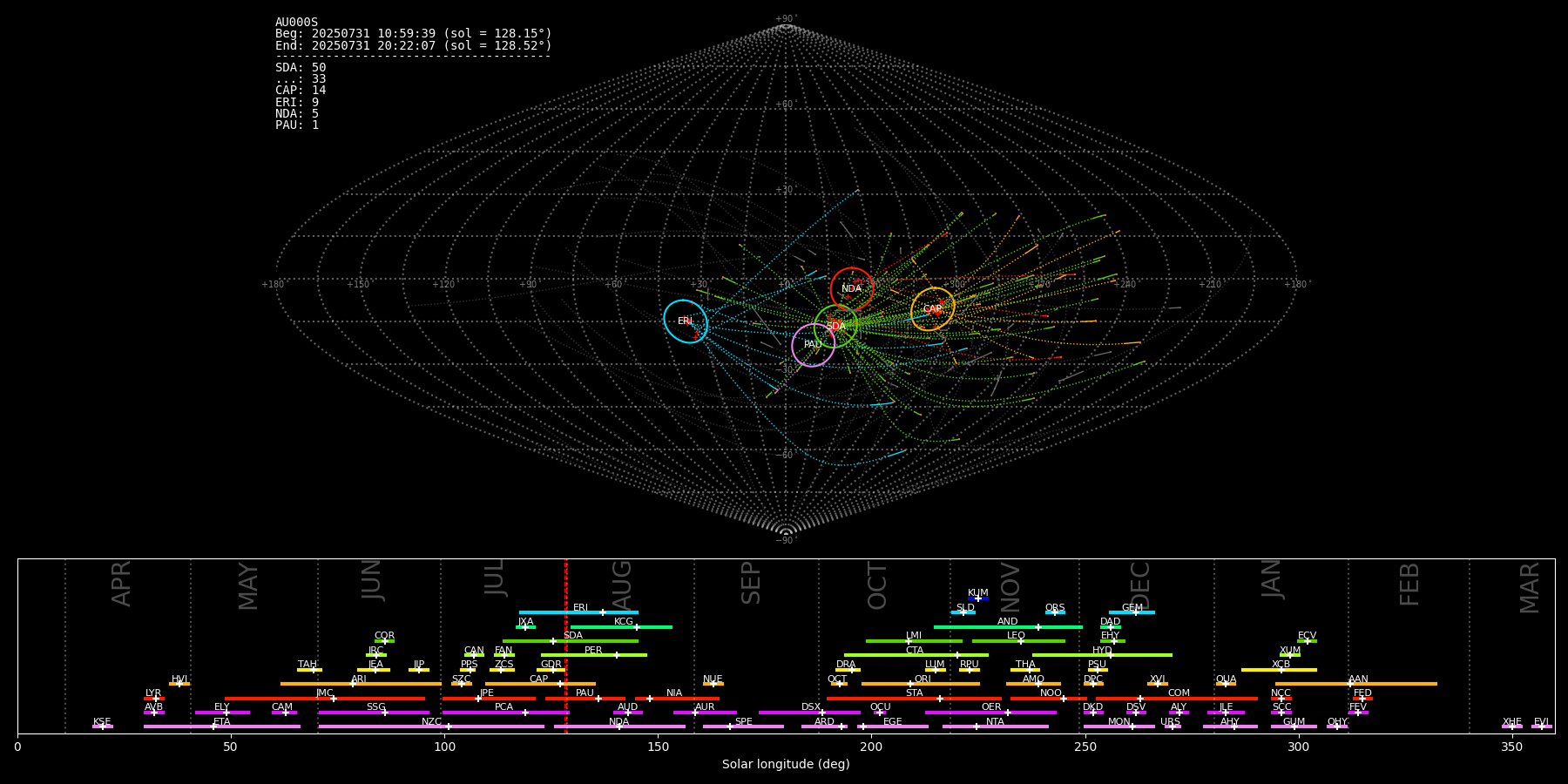Image resolution: width=1568 pixels, height=784 pixels.
Task: Click the KUM shower label in timeline
Action: point(978,593)
